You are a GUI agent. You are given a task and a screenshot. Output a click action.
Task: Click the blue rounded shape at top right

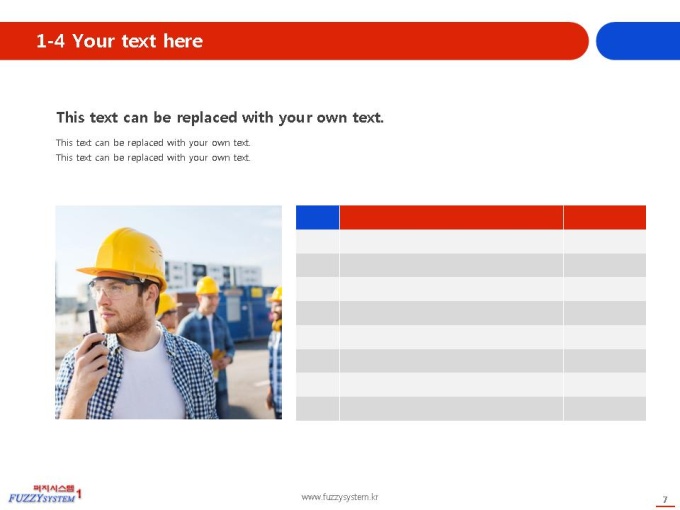point(638,41)
